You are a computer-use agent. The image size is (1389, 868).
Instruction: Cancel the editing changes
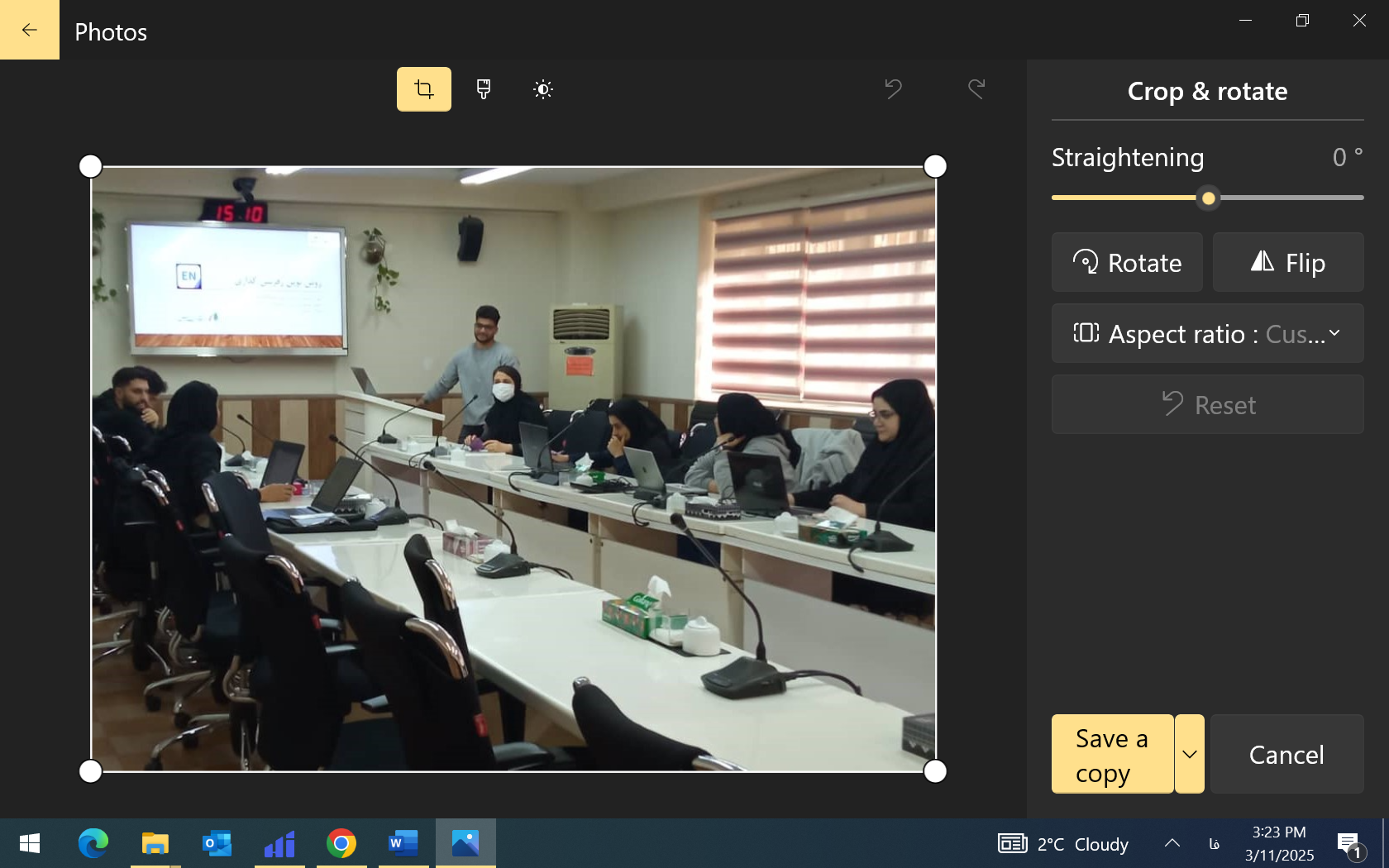[x=1286, y=755]
